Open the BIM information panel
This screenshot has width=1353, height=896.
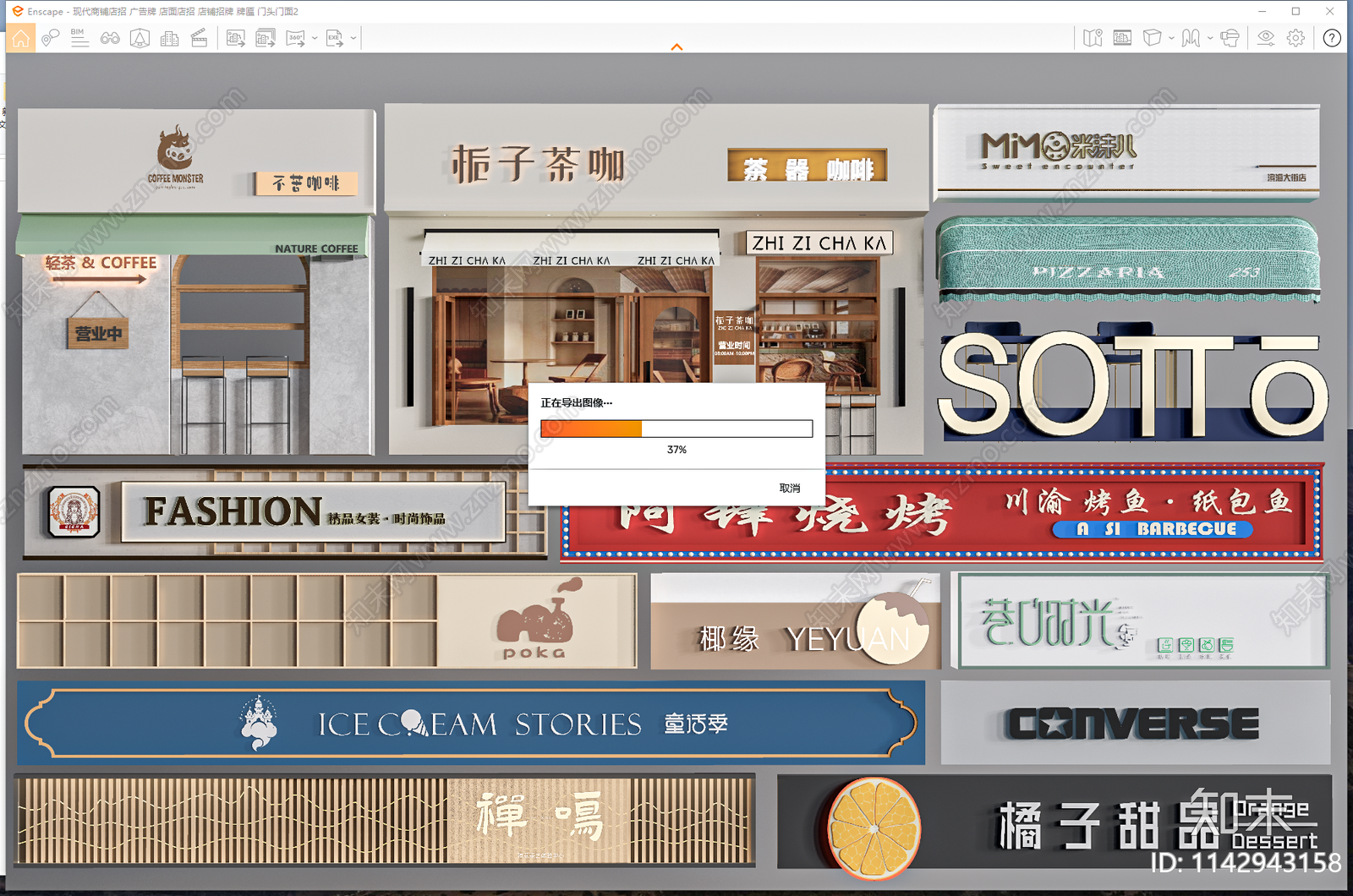point(79,38)
